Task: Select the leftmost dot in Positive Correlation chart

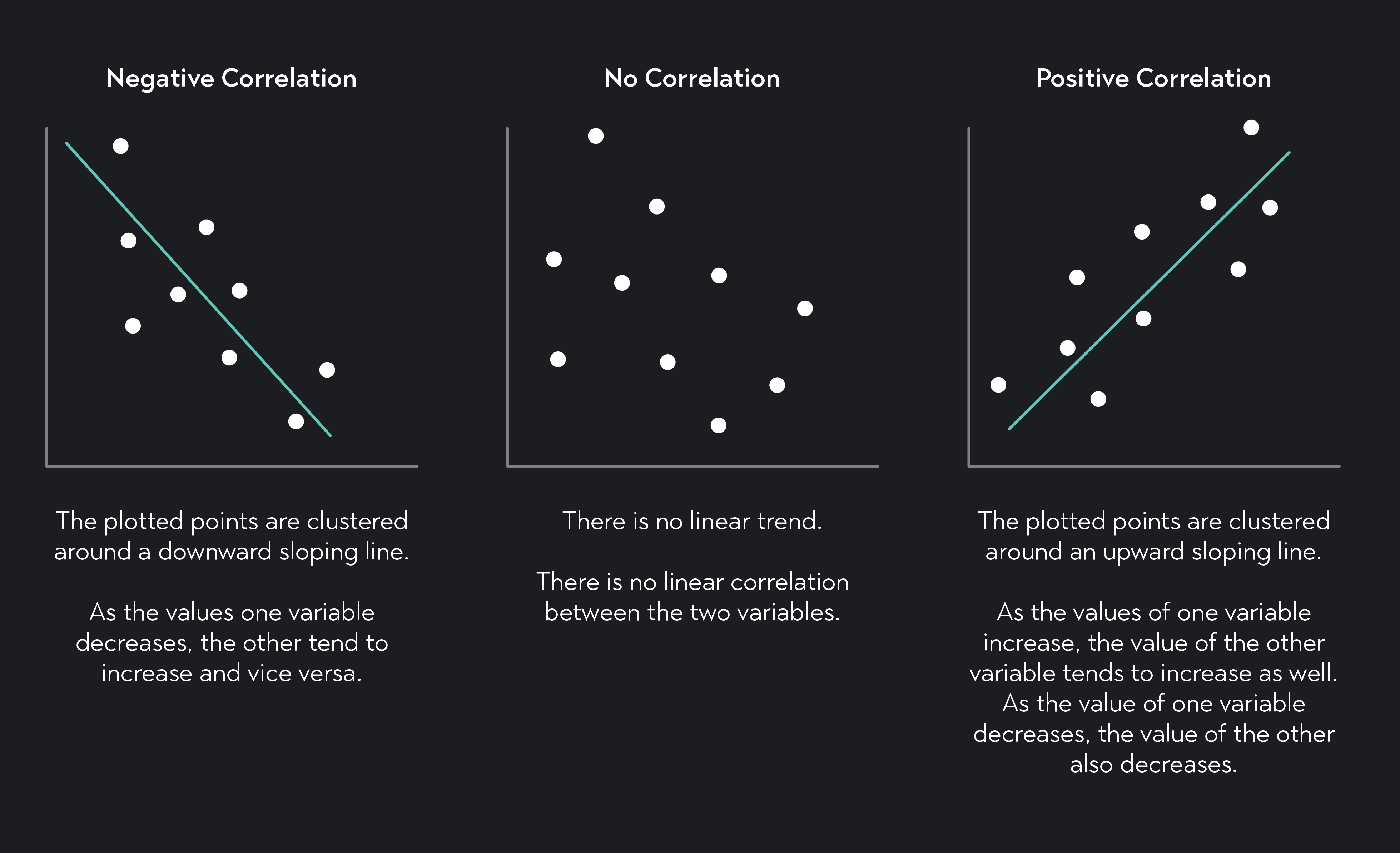Action: pyautogui.click(x=998, y=385)
